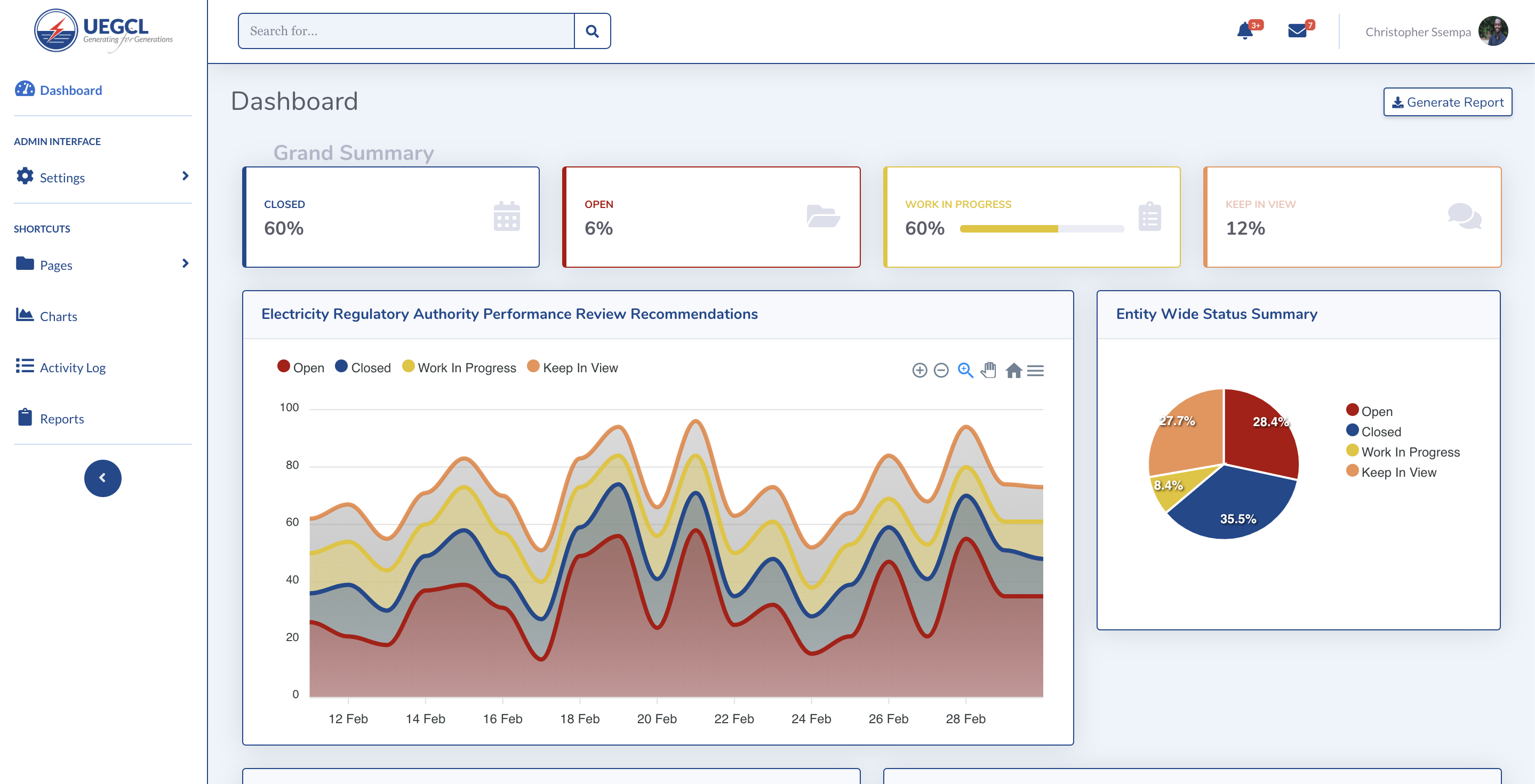This screenshot has height=784, width=1535.
Task: Click the Work In Progress progress bar
Action: (1041, 229)
